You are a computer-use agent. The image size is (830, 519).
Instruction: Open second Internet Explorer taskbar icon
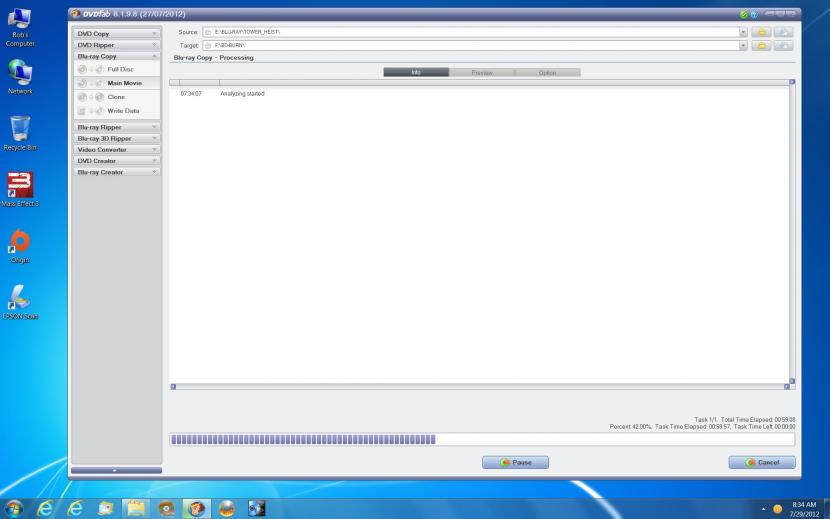tap(75, 508)
